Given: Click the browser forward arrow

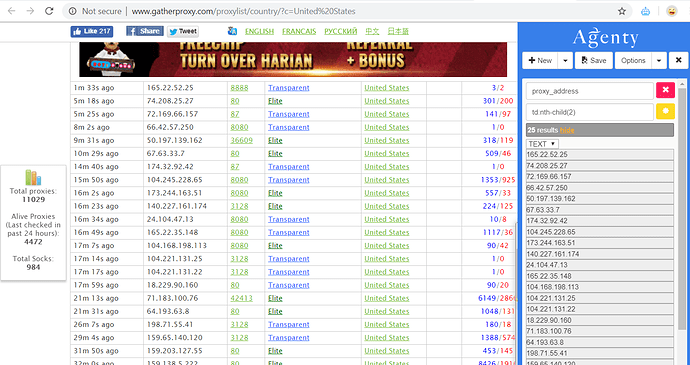Looking at the screenshot, I should (x=30, y=11).
